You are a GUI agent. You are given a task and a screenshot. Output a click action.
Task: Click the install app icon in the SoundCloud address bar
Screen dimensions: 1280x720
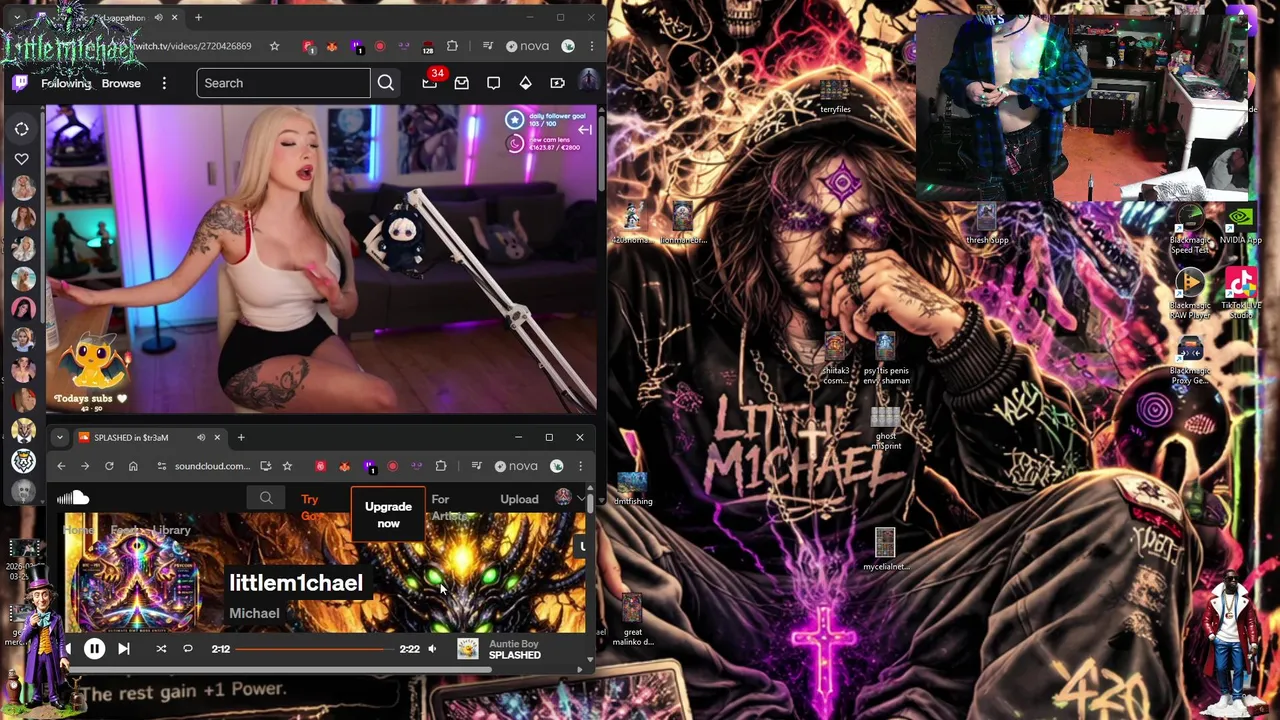265,466
